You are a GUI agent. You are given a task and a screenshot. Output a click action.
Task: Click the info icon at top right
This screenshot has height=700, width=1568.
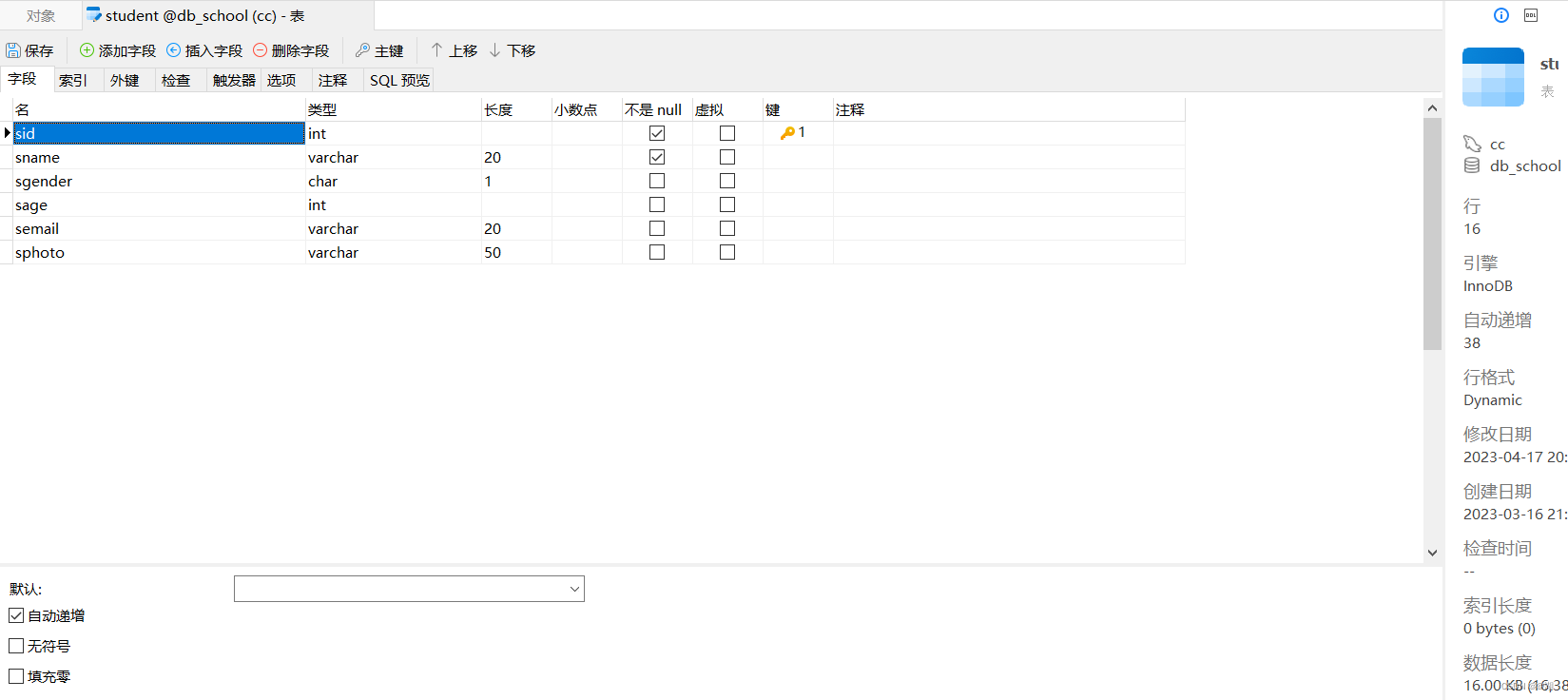point(1501,15)
